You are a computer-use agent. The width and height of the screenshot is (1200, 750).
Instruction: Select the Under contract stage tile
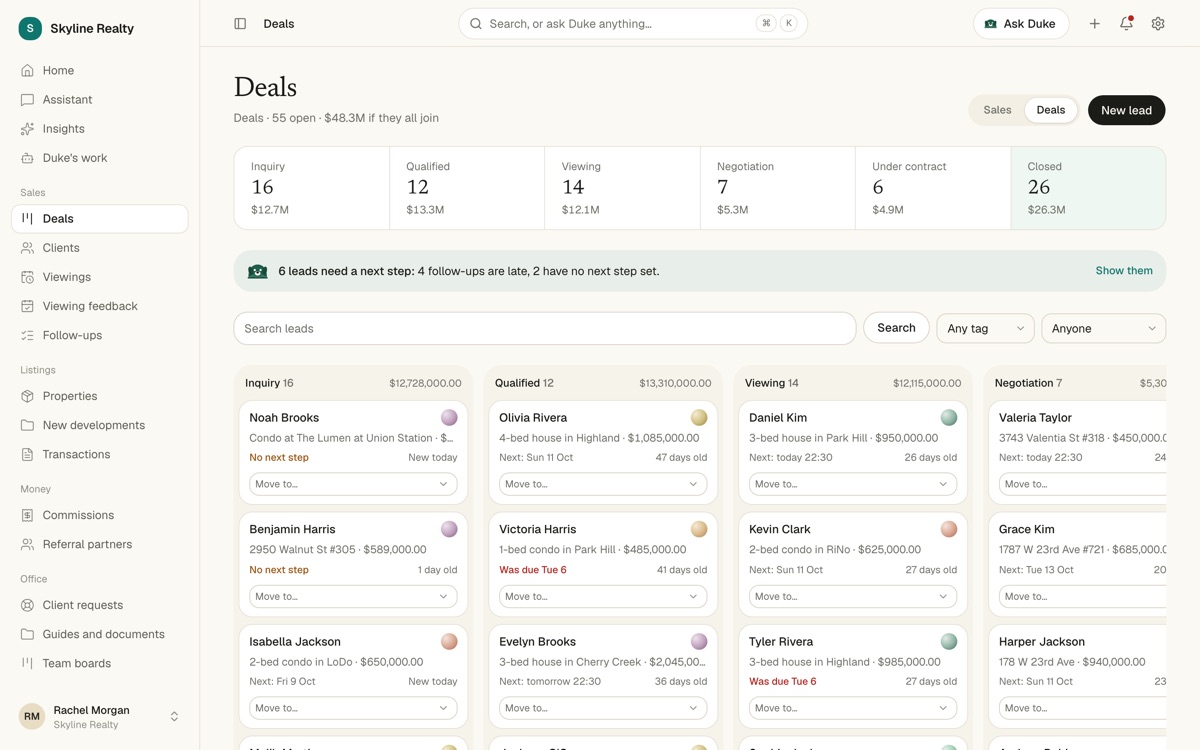pyautogui.click(x=933, y=188)
